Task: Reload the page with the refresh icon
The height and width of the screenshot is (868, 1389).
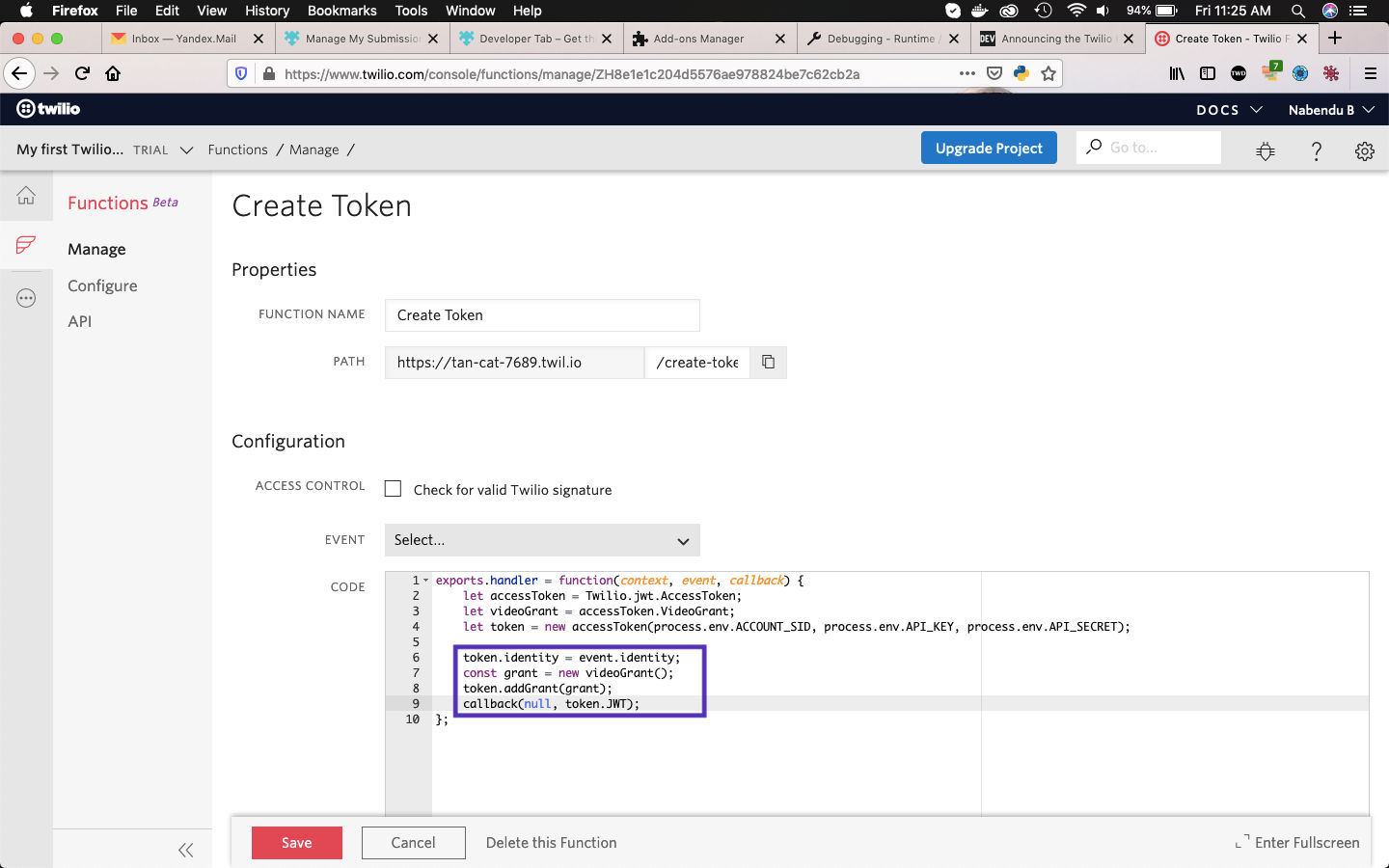Action: [83, 73]
